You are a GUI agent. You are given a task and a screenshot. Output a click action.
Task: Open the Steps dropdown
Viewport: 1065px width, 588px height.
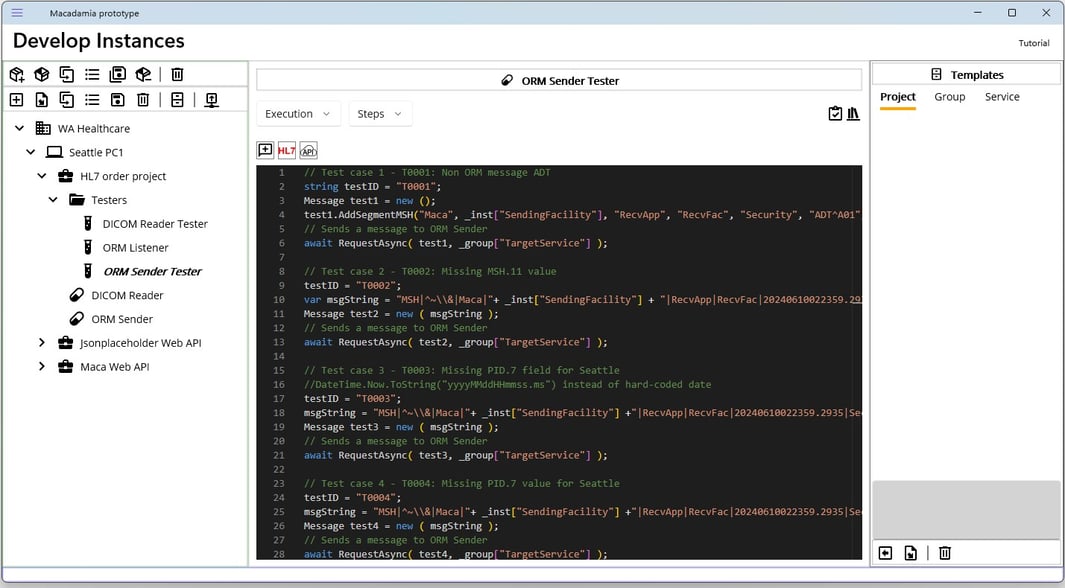(x=380, y=113)
